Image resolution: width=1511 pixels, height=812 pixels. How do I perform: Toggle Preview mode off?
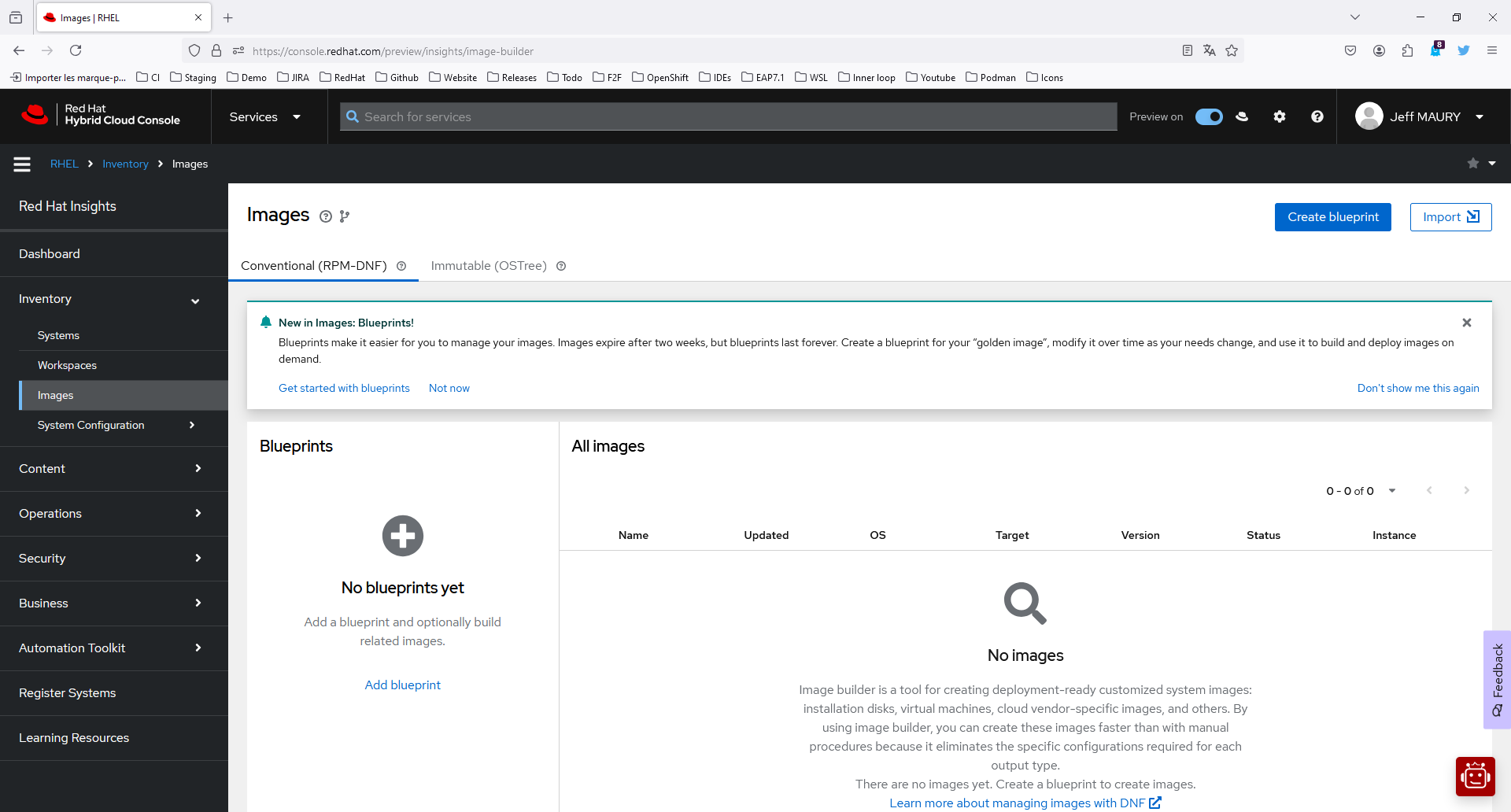coord(1209,116)
